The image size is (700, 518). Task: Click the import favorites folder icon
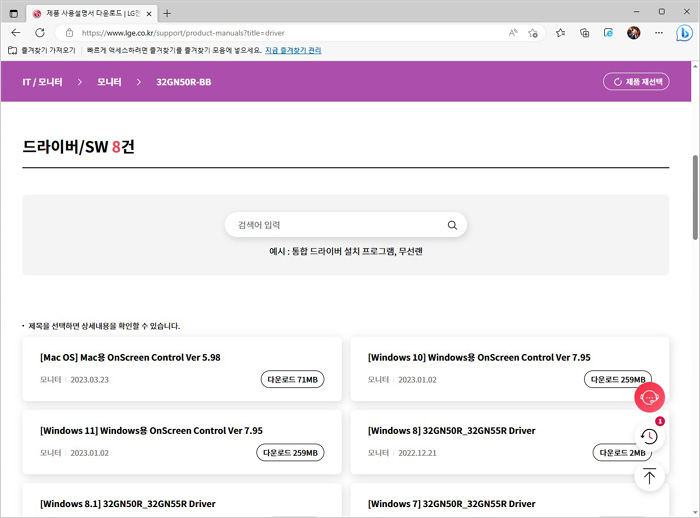click(12, 50)
